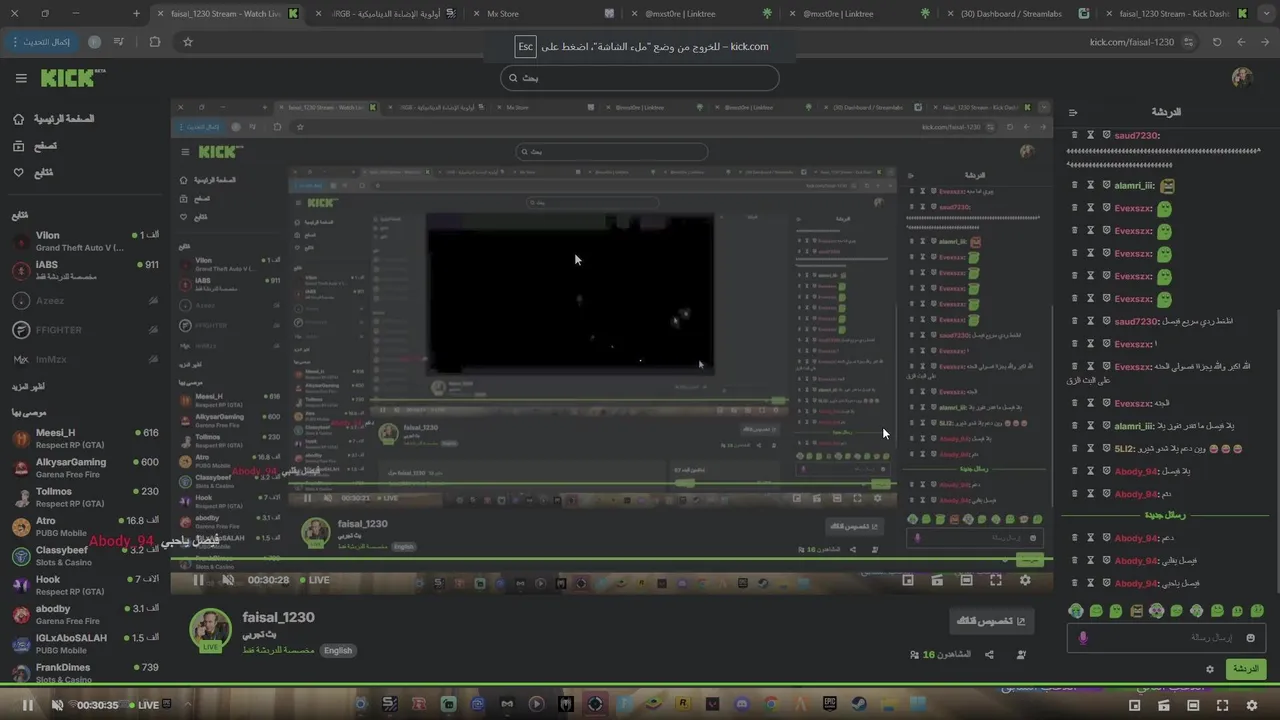
Task: Click the Rockstar Games icon in the taskbar
Action: [x=683, y=704]
